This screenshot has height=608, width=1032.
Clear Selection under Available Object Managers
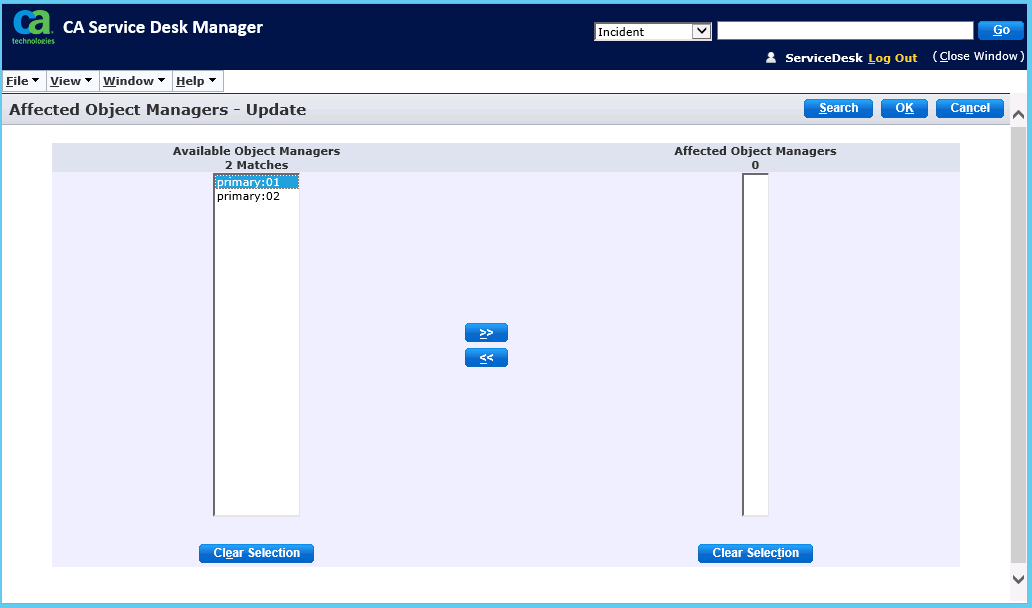tap(256, 553)
